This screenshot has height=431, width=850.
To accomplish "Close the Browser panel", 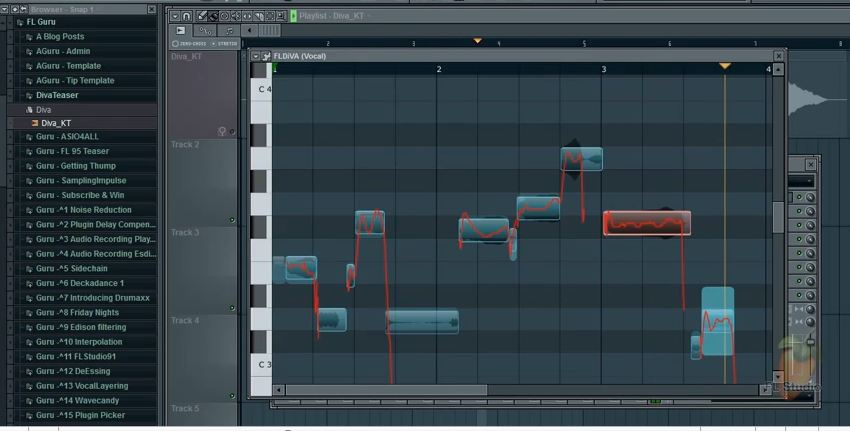I will [152, 9].
